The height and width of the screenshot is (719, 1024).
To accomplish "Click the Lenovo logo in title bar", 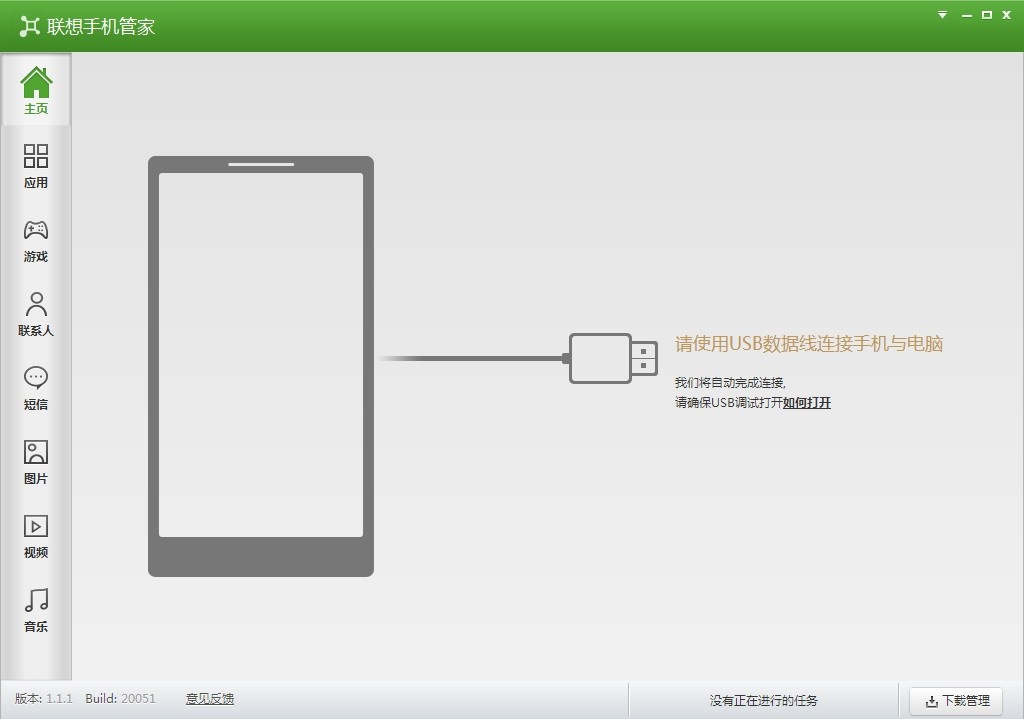I will (x=29, y=26).
